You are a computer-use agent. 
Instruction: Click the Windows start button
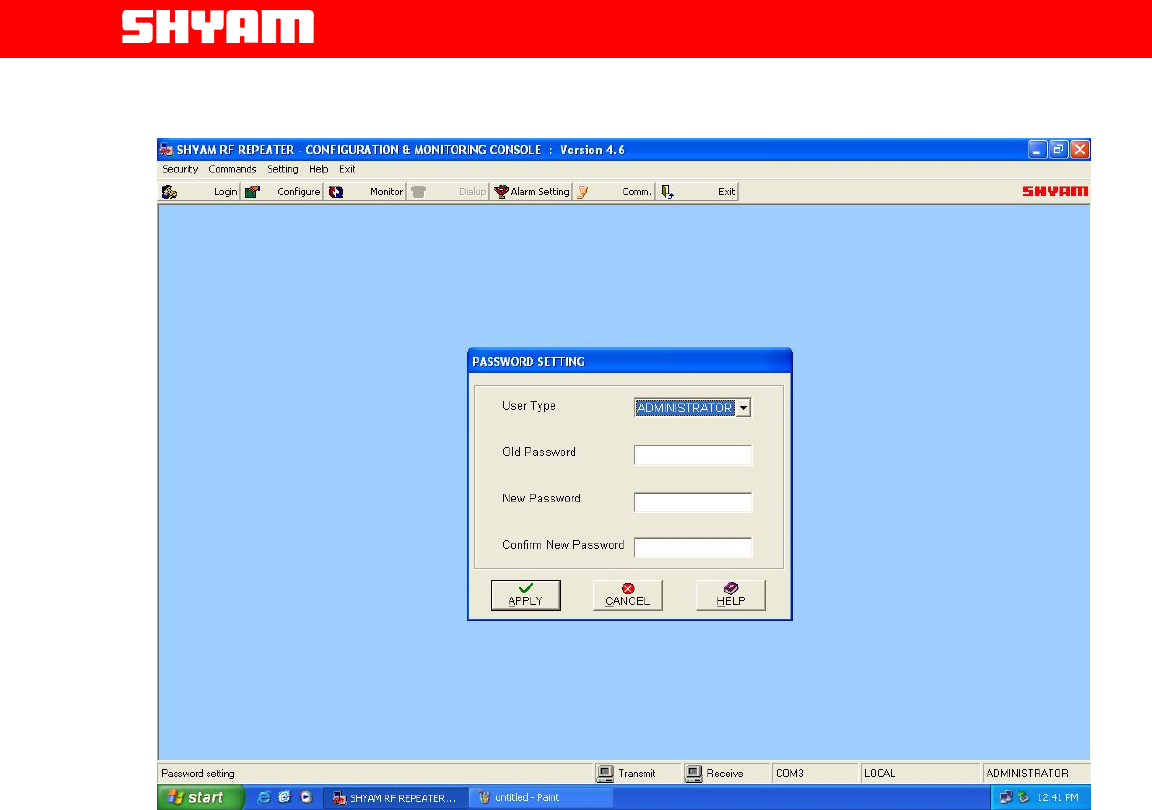pos(200,798)
